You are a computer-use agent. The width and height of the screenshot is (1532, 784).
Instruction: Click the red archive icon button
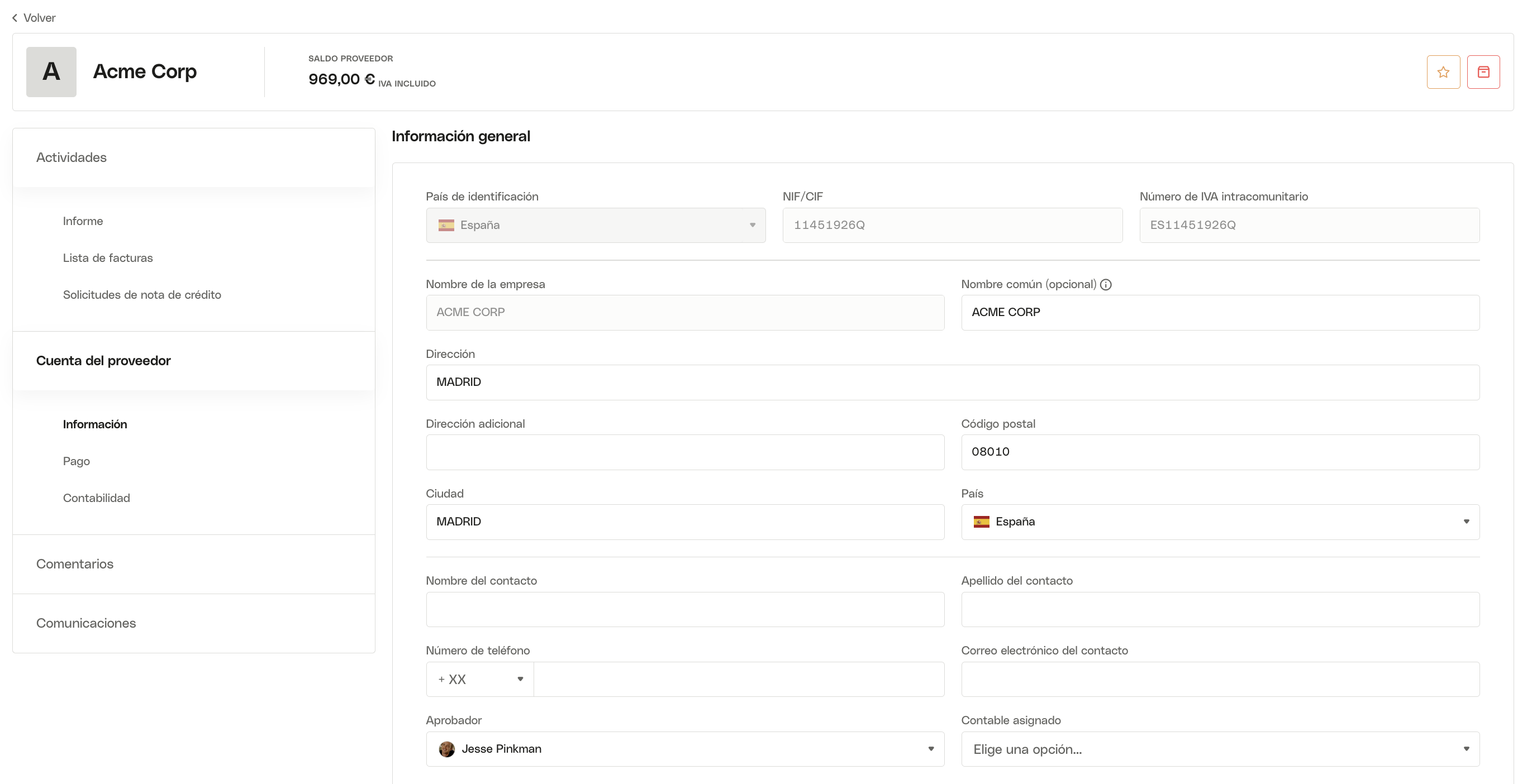(1483, 72)
